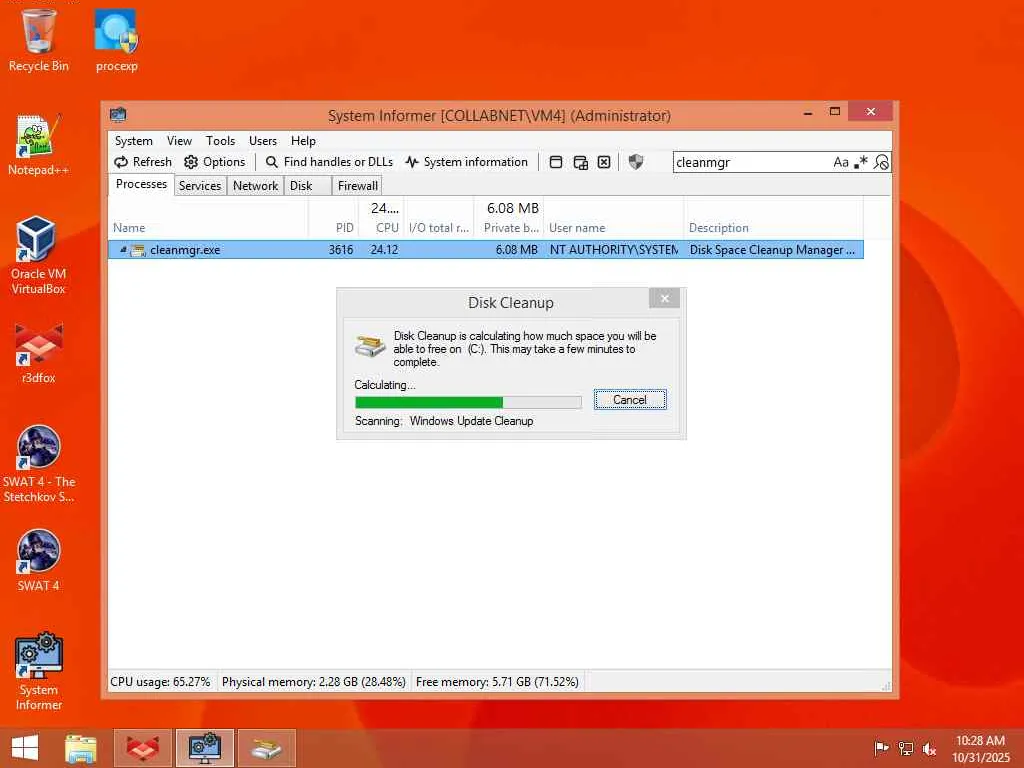Click the find window and thread icon
Screen dimensions: 1024x768
coord(580,162)
